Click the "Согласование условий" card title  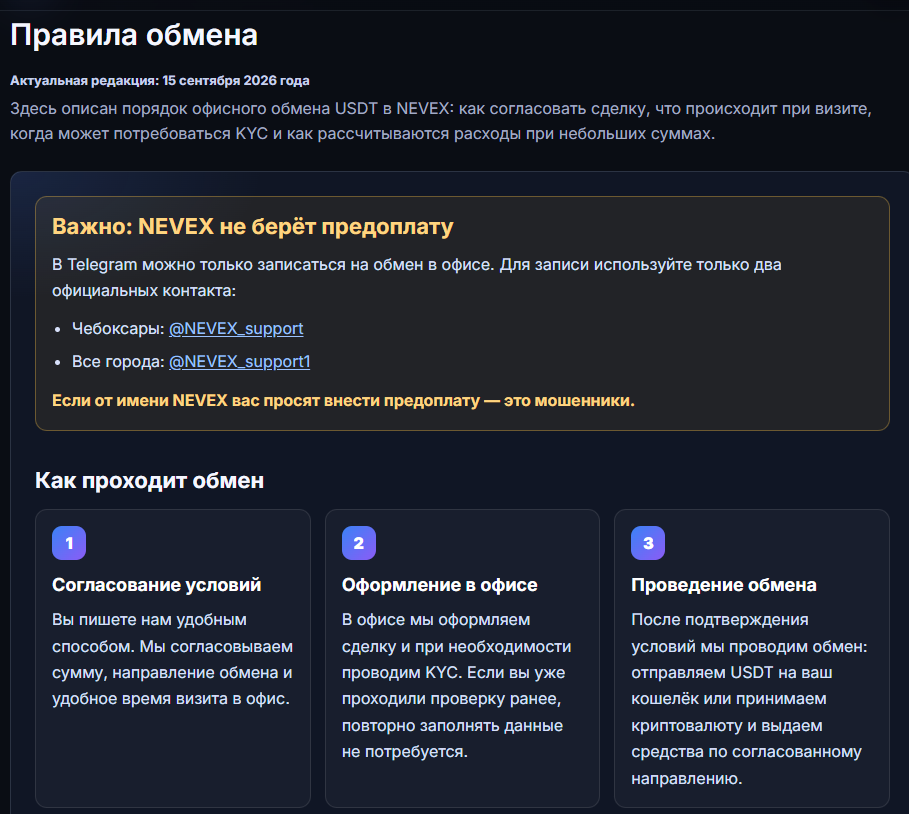tap(157, 585)
